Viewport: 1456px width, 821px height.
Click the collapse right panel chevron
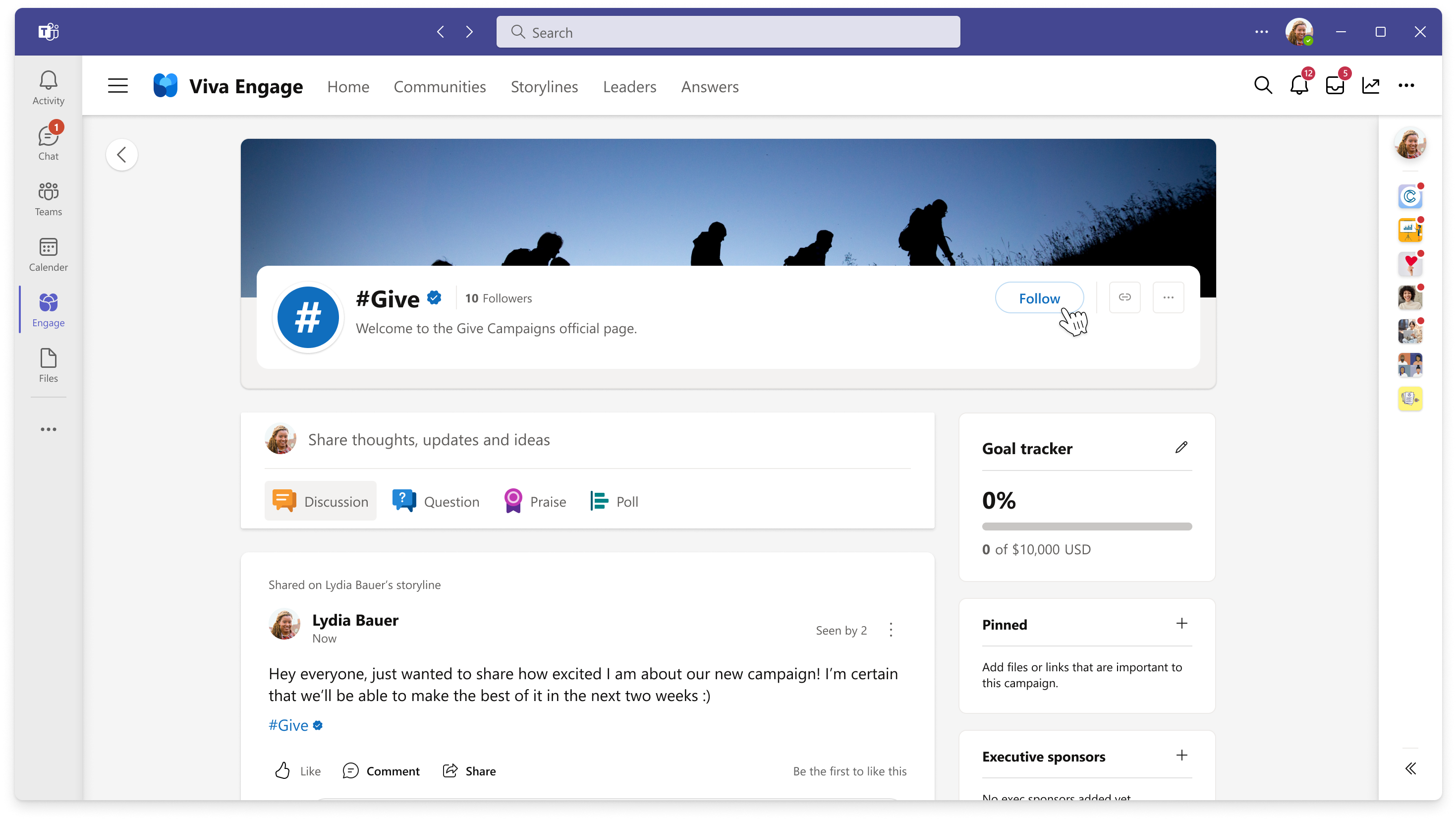[1410, 769]
